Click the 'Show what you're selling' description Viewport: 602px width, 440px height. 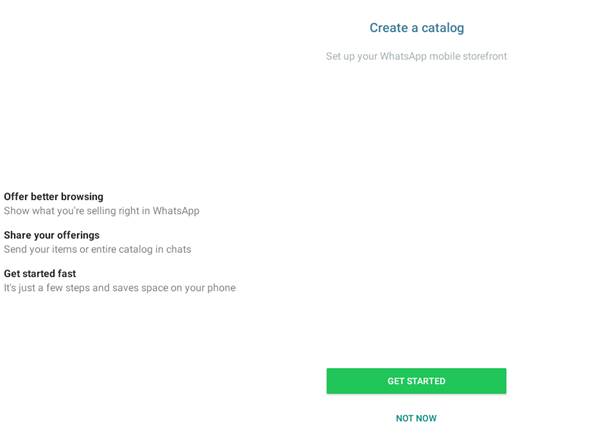(101, 211)
